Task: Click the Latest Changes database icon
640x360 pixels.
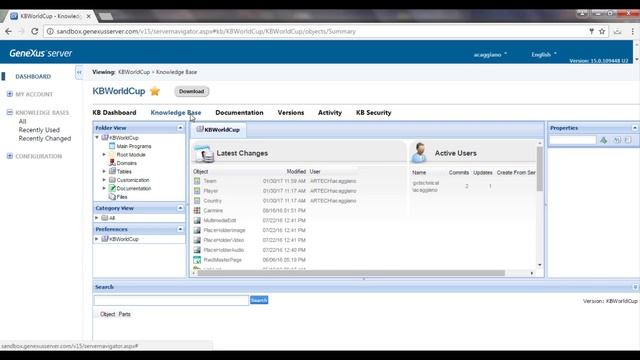Action: click(204, 153)
